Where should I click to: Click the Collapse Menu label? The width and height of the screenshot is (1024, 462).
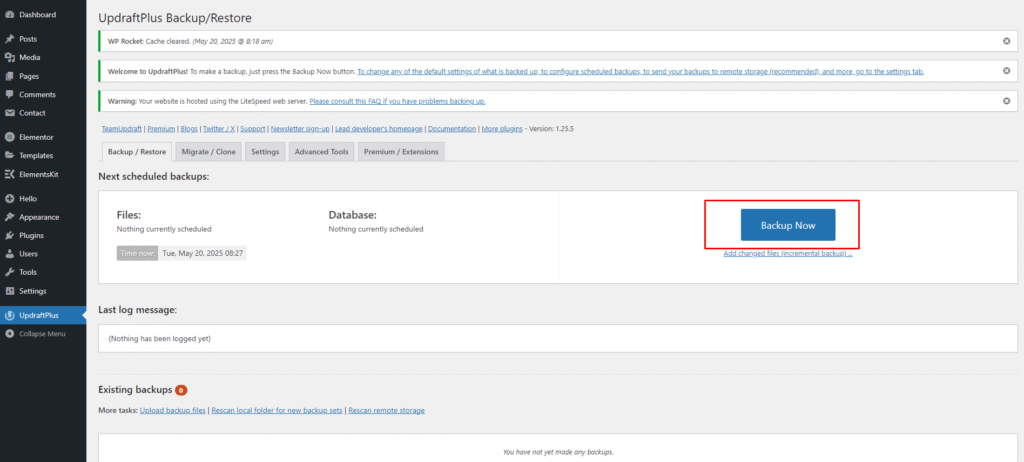[x=42, y=334]
